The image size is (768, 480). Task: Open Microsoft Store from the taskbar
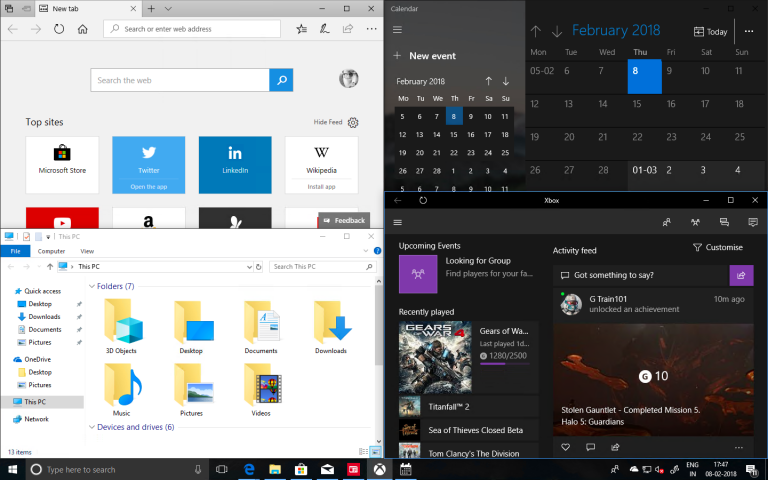pyautogui.click(x=301, y=469)
